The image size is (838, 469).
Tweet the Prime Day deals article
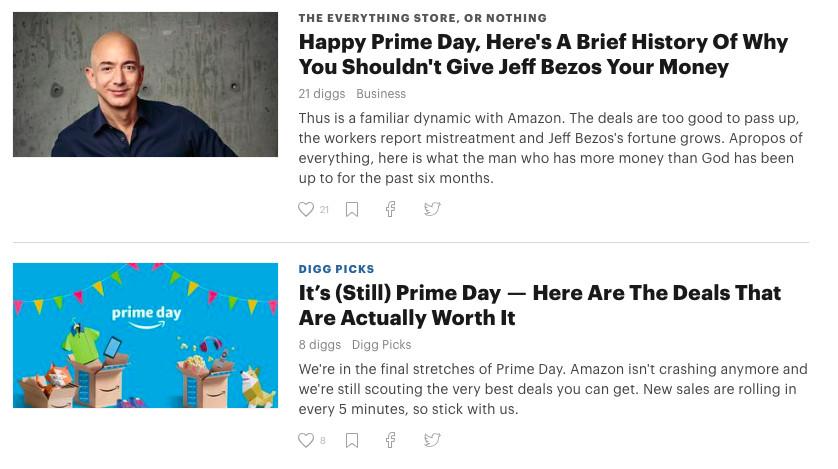coord(432,440)
